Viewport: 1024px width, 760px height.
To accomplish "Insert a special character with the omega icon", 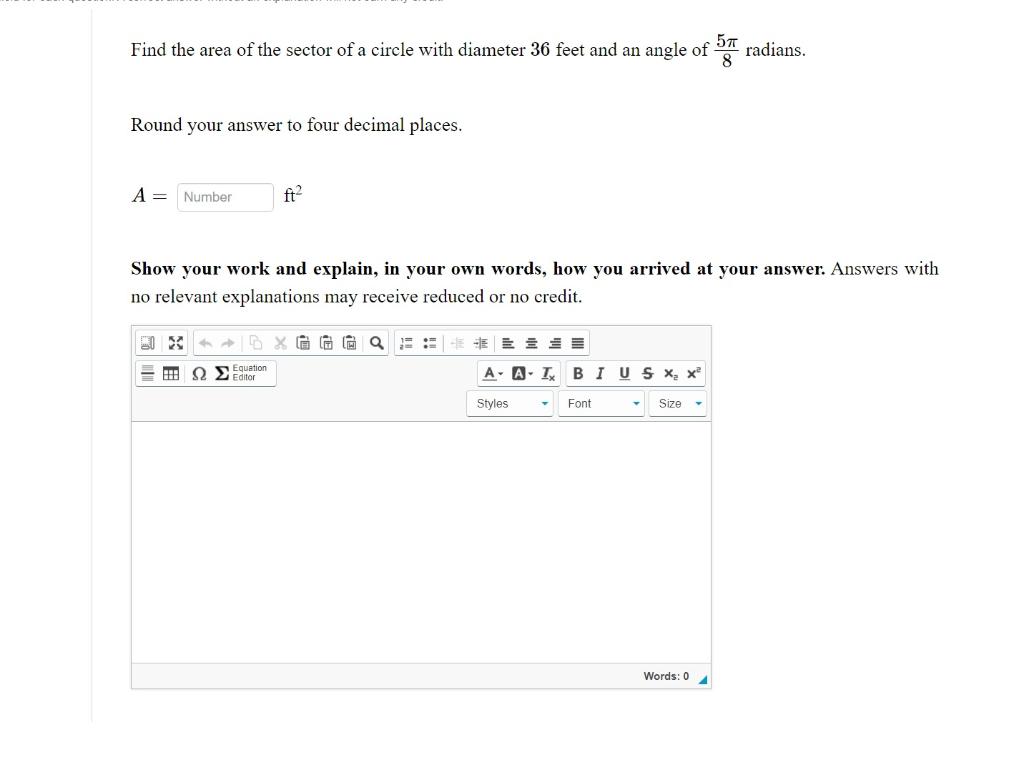I will [x=198, y=373].
